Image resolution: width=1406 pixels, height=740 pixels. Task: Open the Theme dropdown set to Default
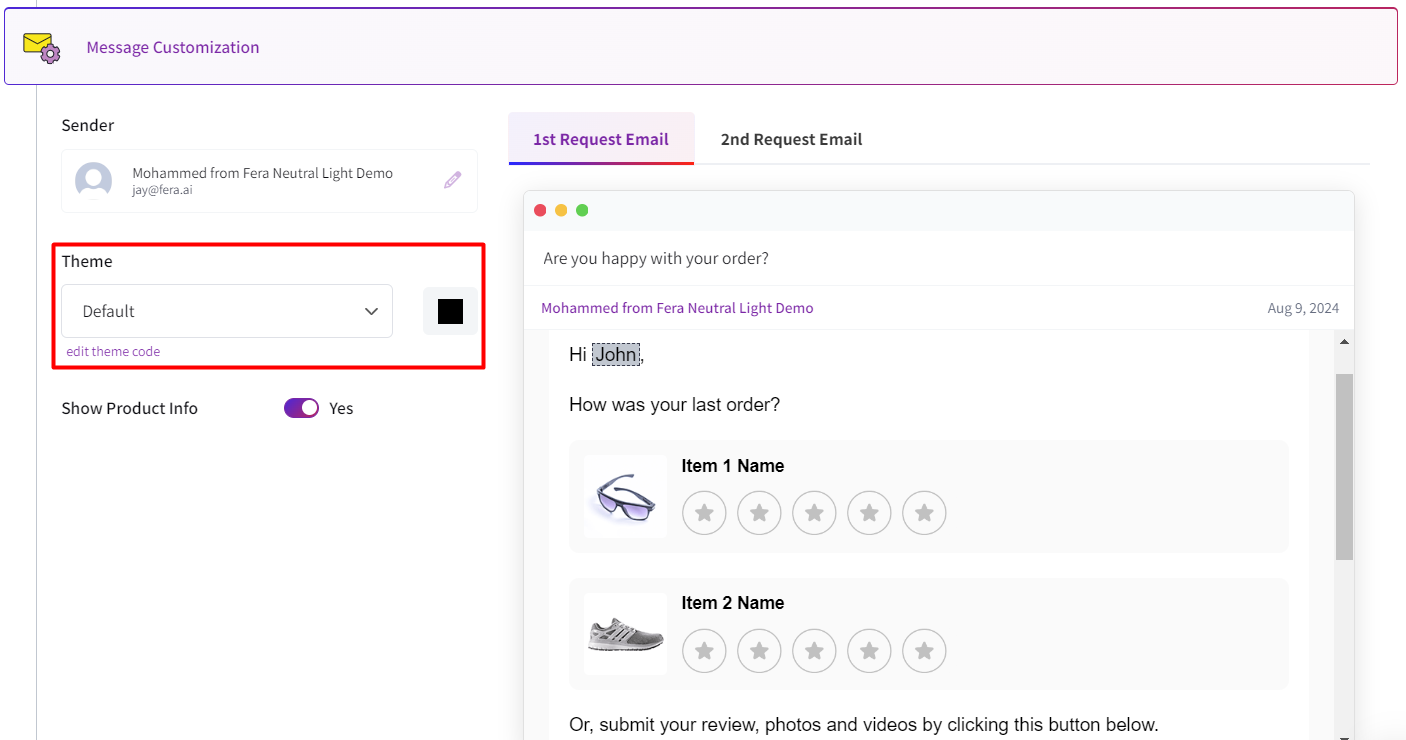click(x=227, y=311)
